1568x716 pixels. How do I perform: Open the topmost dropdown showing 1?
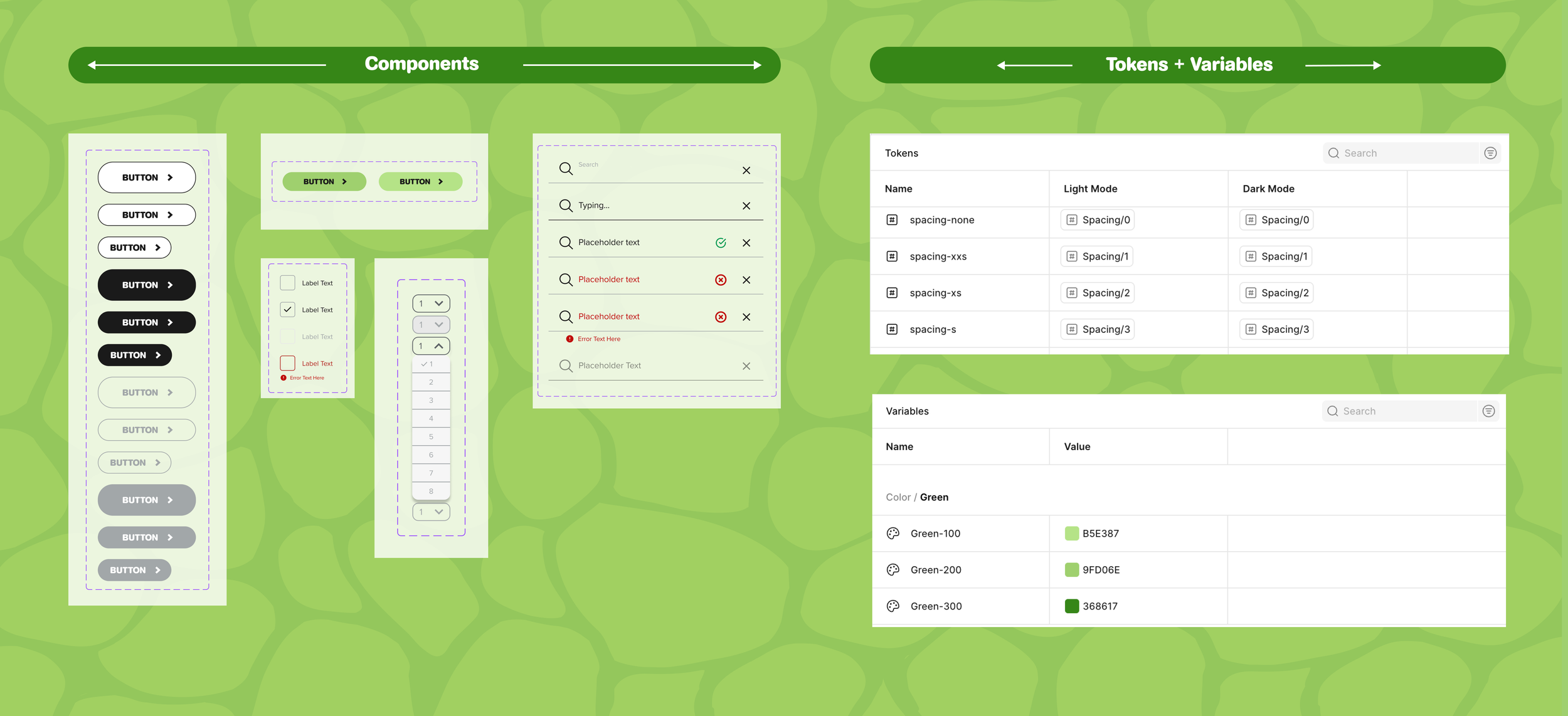[x=431, y=303]
